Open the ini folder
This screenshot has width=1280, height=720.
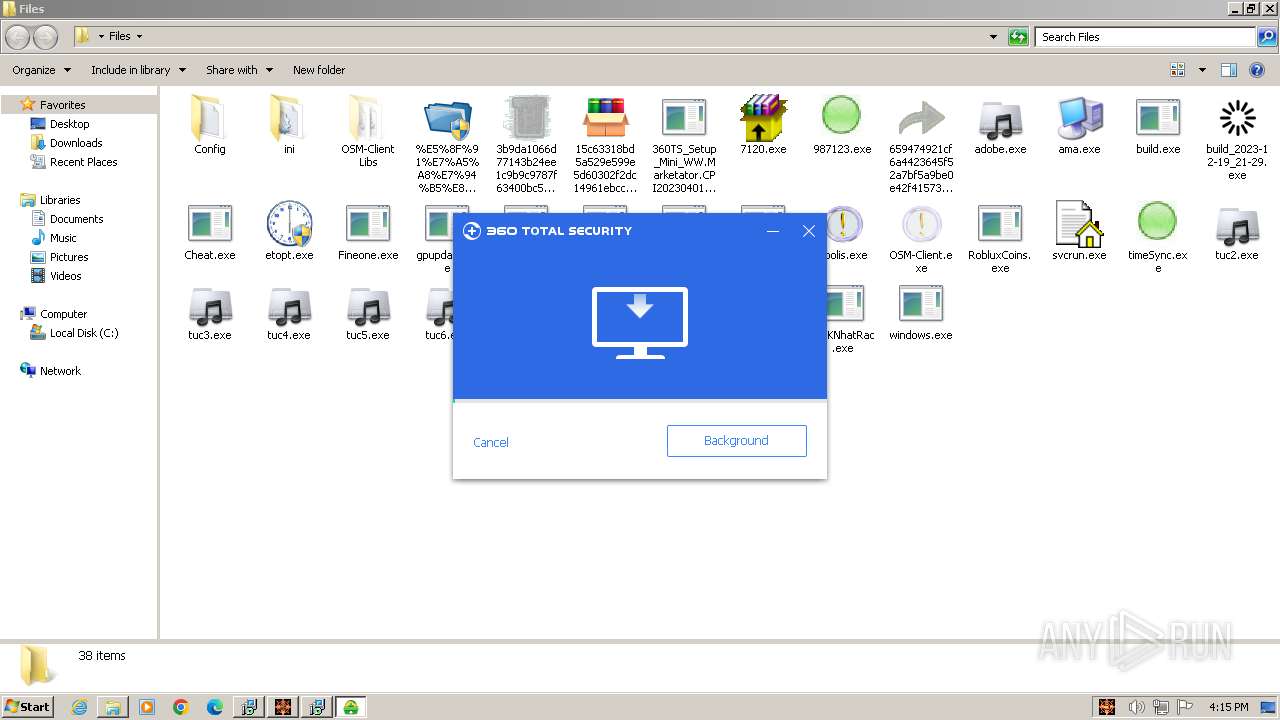(x=289, y=126)
